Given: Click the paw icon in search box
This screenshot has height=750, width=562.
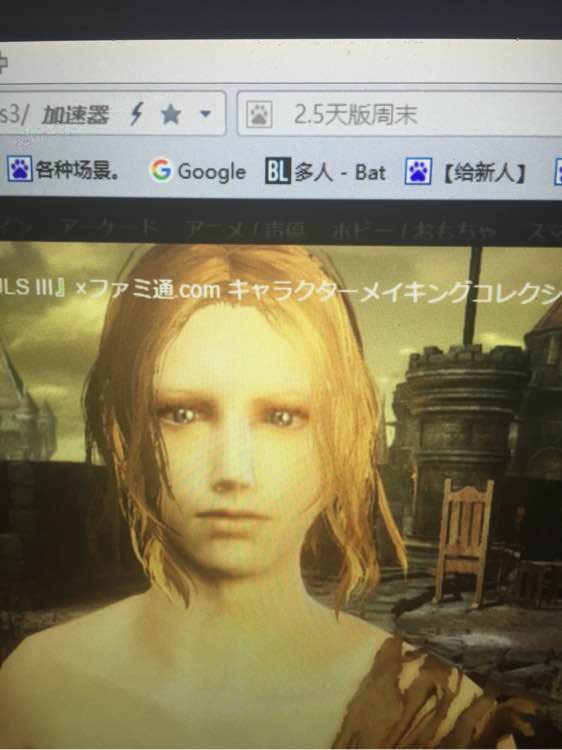Looking at the screenshot, I should coord(259,115).
